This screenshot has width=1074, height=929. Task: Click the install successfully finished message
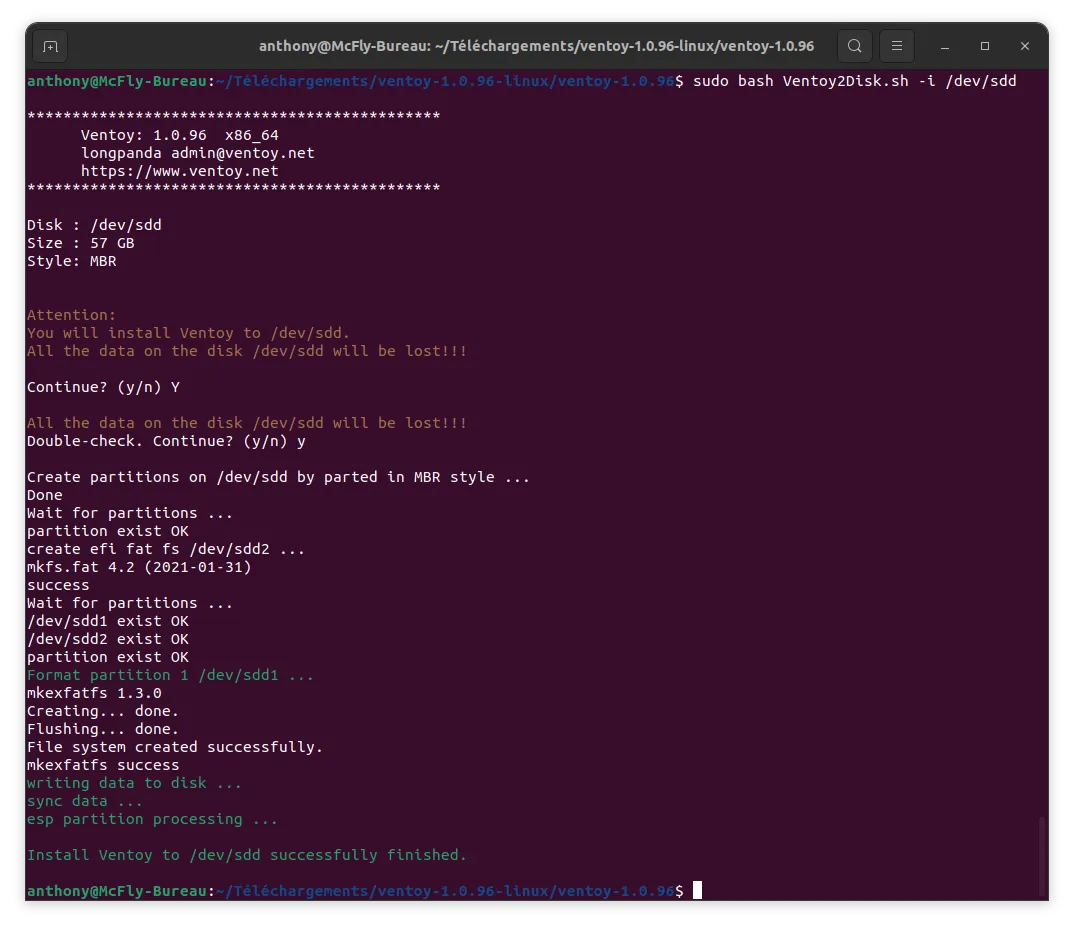pos(247,854)
